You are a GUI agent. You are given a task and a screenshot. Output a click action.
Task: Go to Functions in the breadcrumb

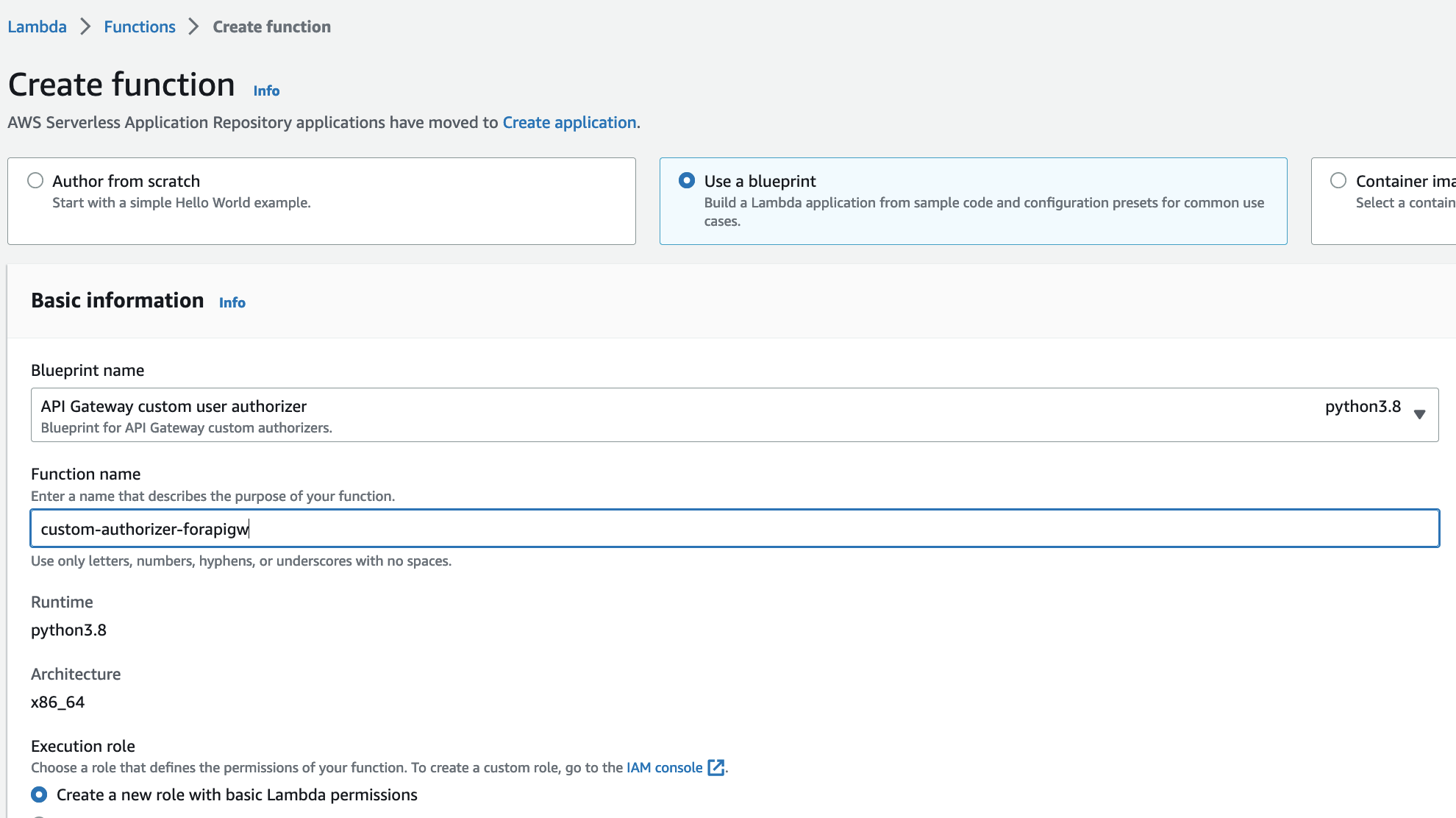pyautogui.click(x=140, y=26)
